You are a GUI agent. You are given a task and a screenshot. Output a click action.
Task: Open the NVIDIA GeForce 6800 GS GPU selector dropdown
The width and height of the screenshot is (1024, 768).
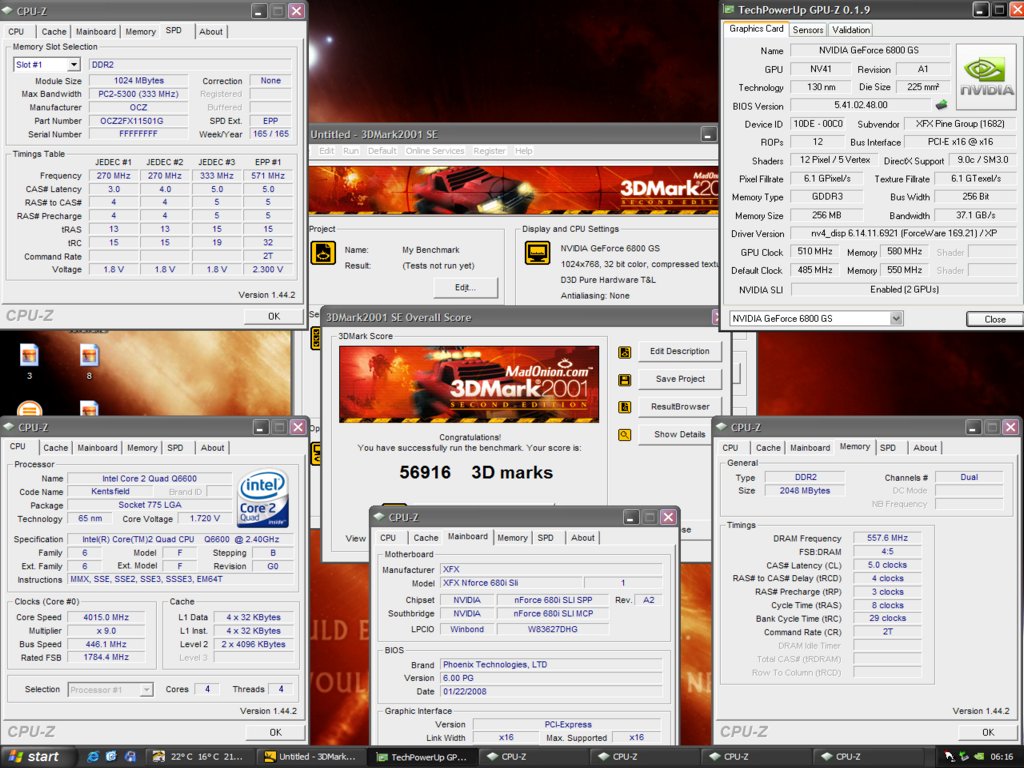pos(896,319)
